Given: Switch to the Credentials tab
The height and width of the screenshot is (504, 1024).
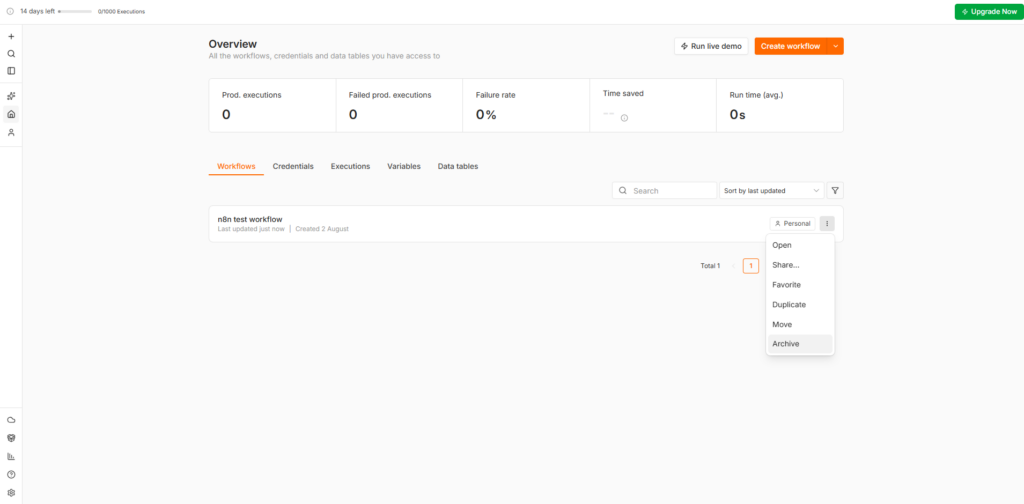Looking at the screenshot, I should pyautogui.click(x=293, y=166).
